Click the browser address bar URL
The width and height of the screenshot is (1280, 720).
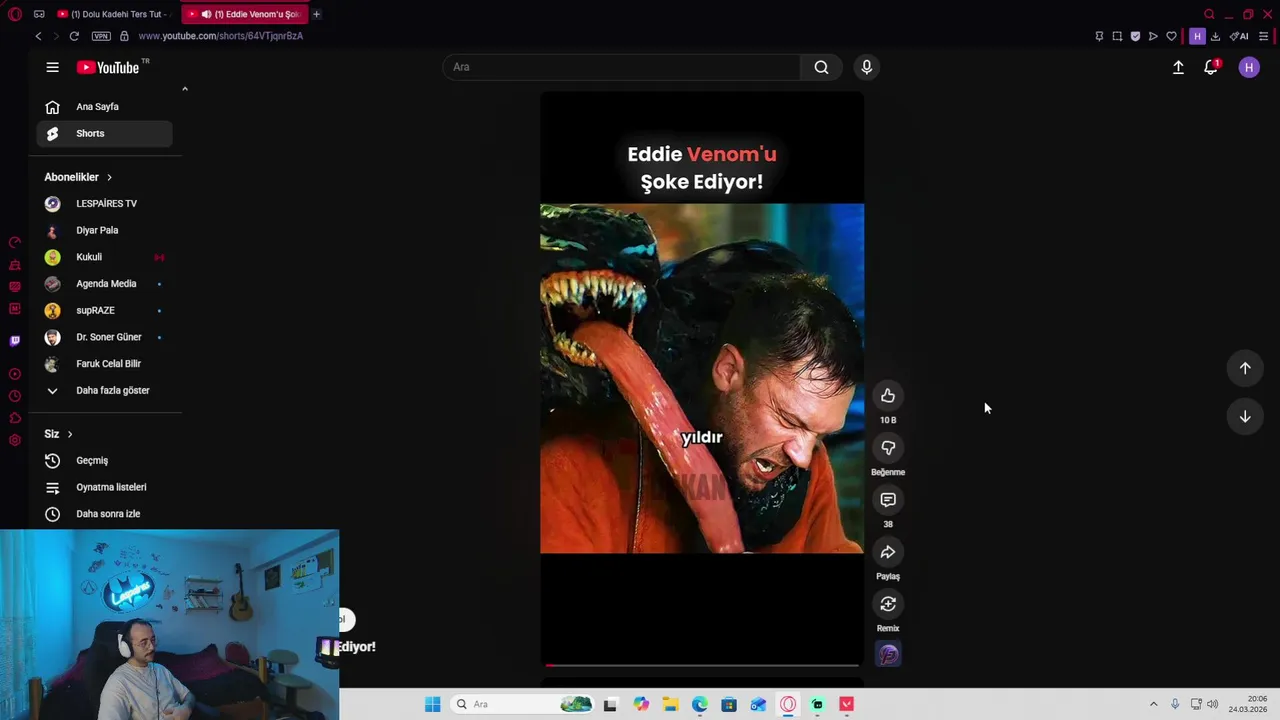point(220,36)
